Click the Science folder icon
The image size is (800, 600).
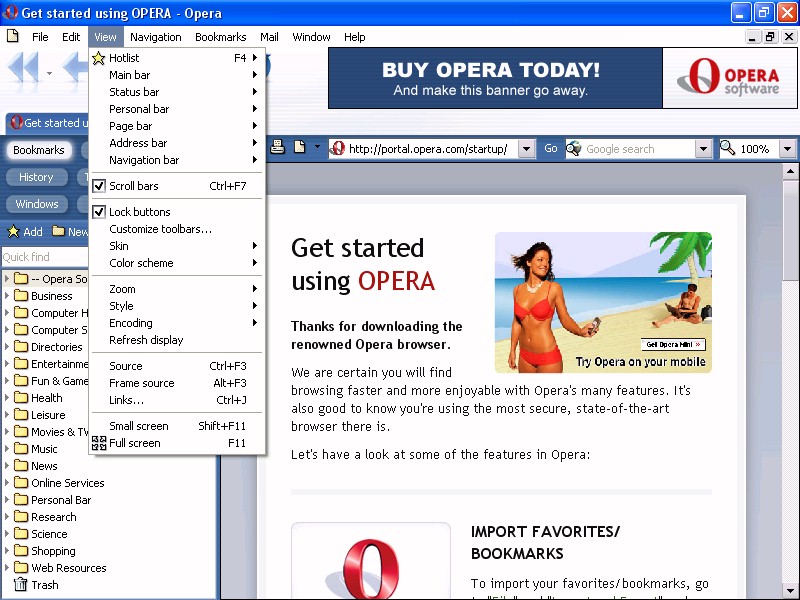[21, 533]
